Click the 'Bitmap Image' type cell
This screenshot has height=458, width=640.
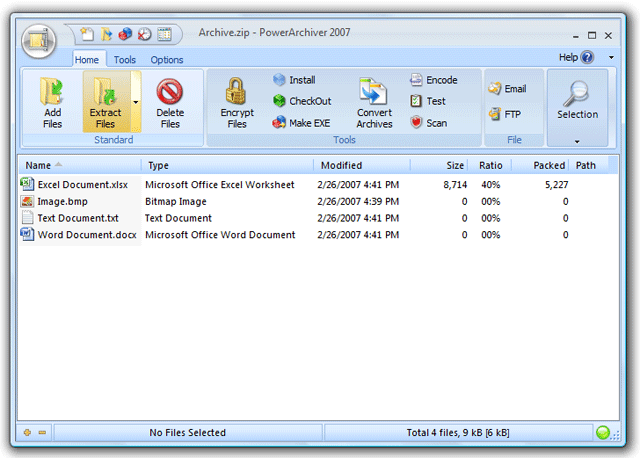coord(176,202)
